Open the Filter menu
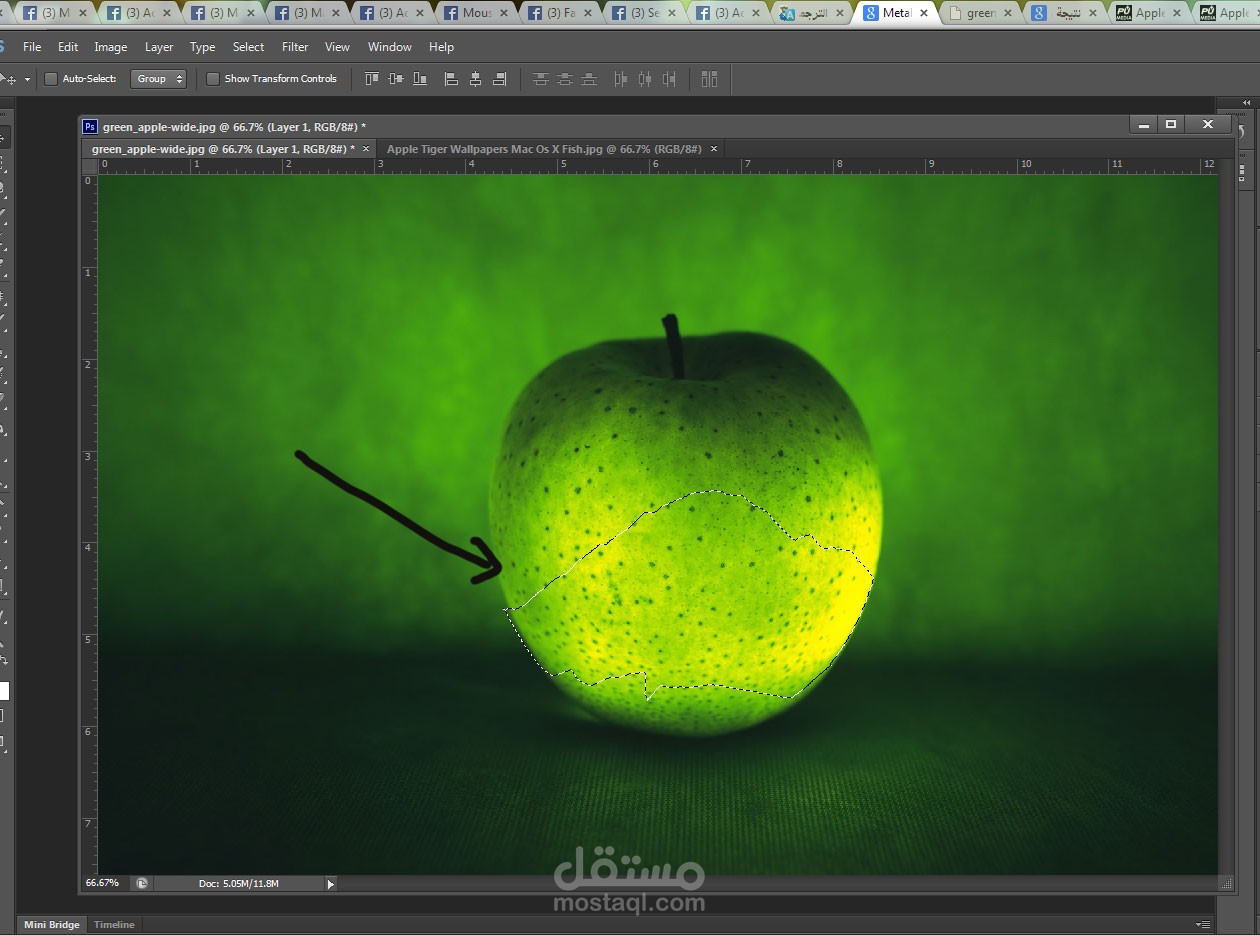Viewport: 1260px width, 935px height. (x=295, y=47)
